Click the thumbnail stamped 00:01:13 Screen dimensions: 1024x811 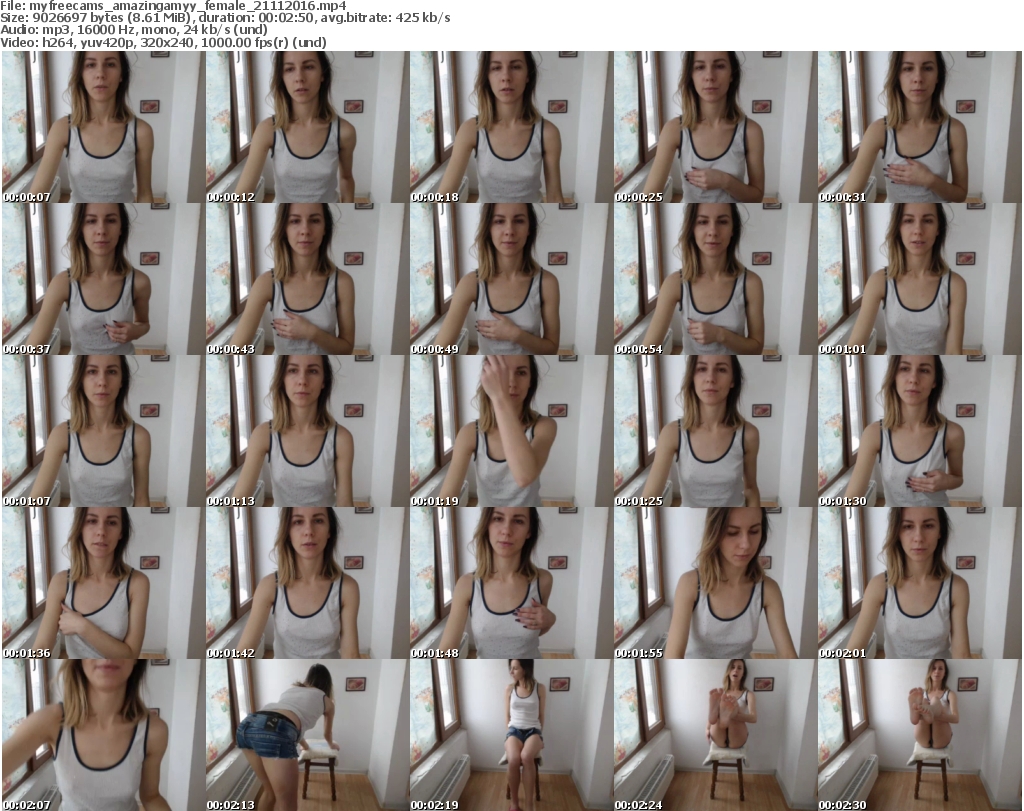click(306, 431)
